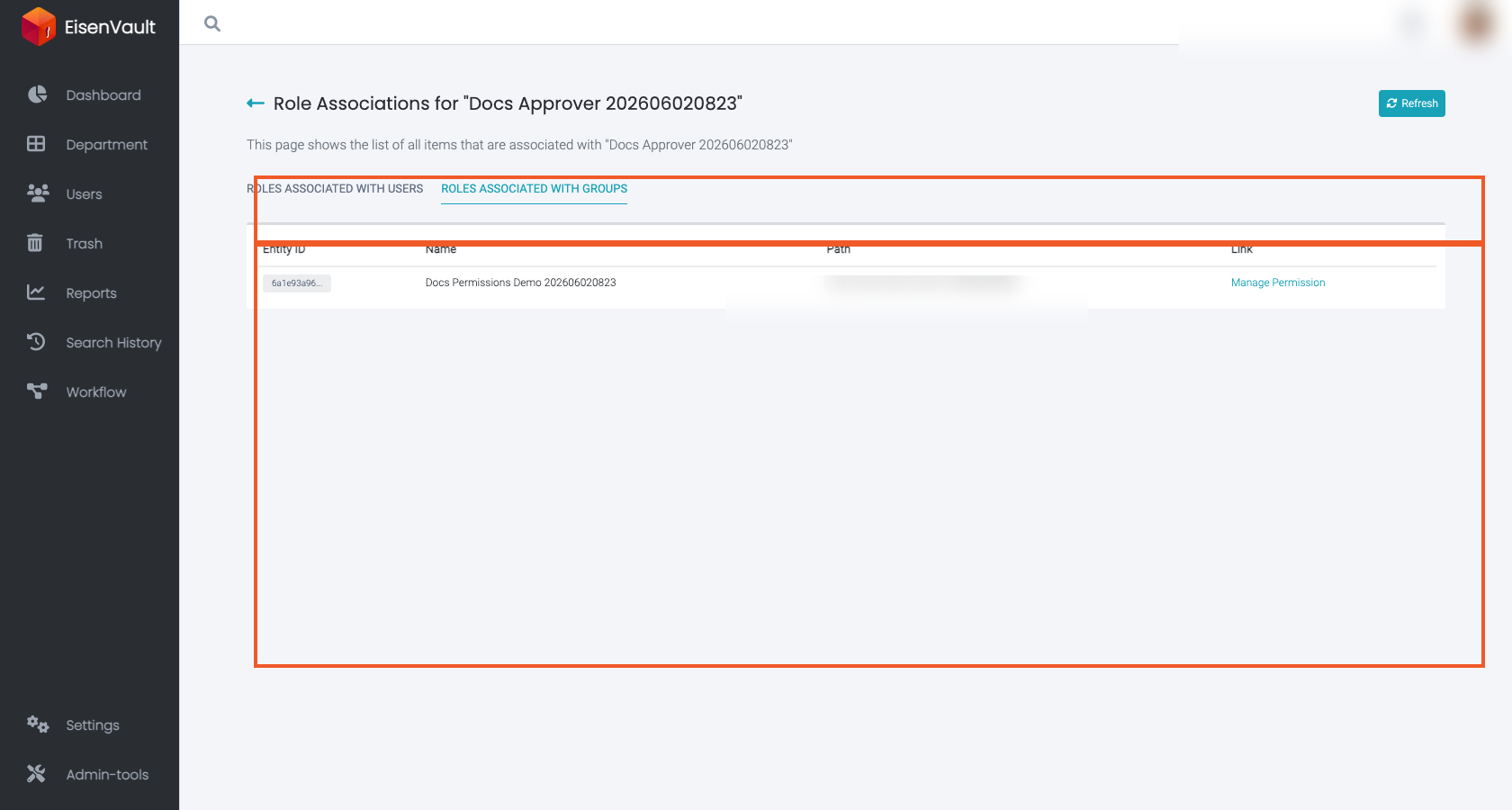Image resolution: width=1512 pixels, height=810 pixels.
Task: Open the user avatar menu
Action: pos(1476,23)
